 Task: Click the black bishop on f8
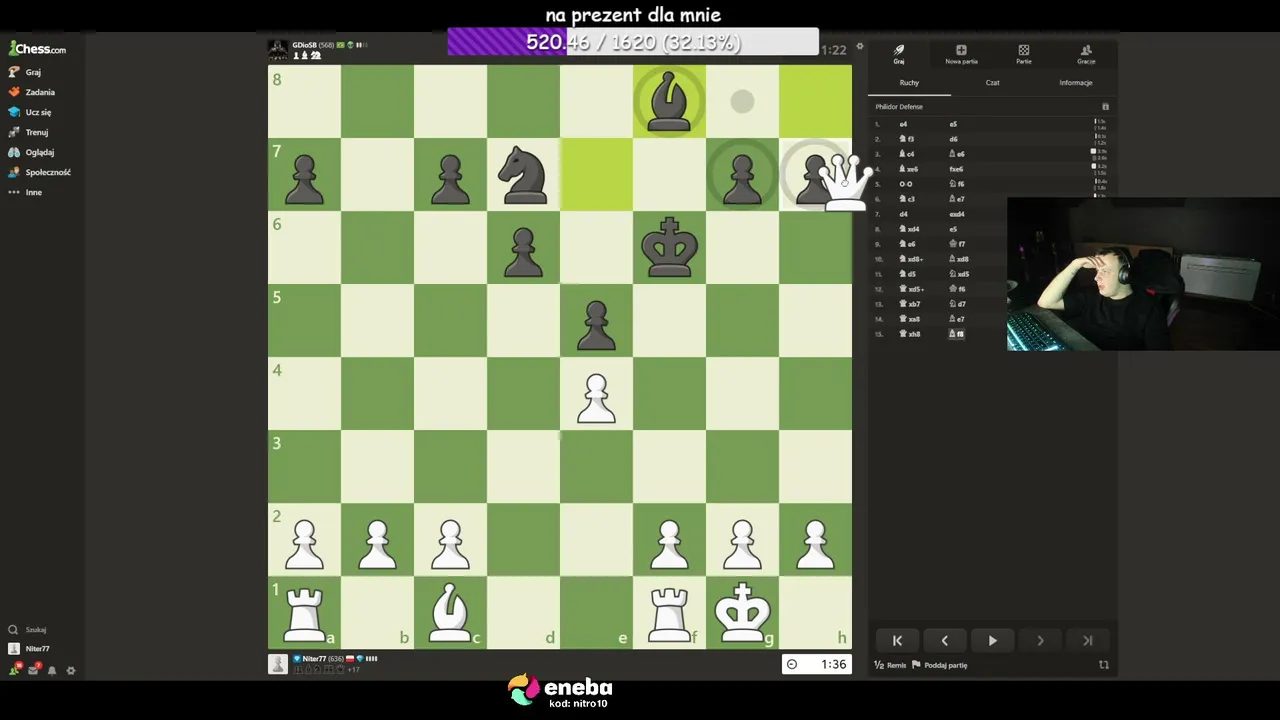669,101
